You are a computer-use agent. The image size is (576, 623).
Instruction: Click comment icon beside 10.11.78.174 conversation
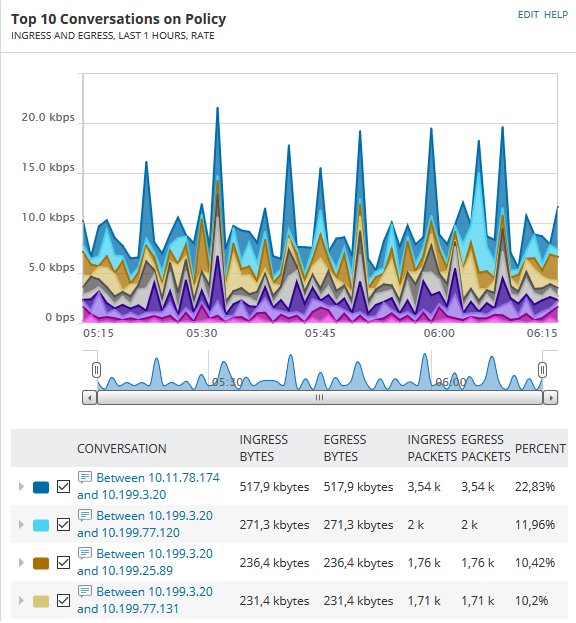tap(85, 477)
